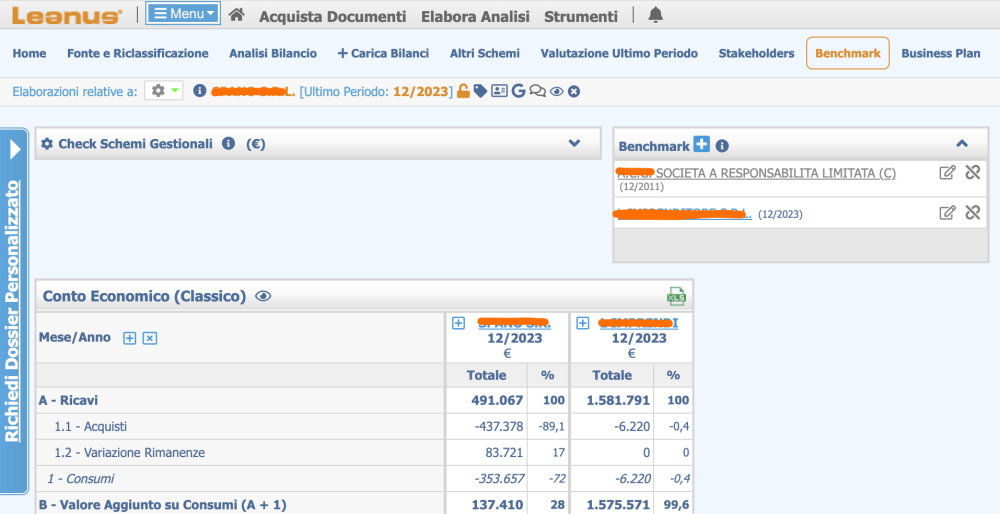Open gear settings dropdown near Elaborazioni
Viewport: 1000px width, 514px height.
(164, 91)
